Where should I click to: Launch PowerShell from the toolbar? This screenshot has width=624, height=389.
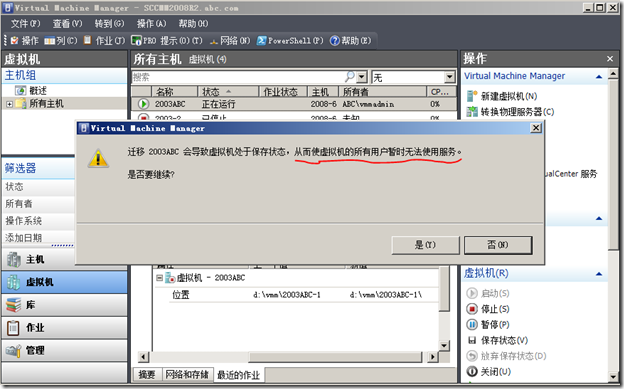point(290,41)
